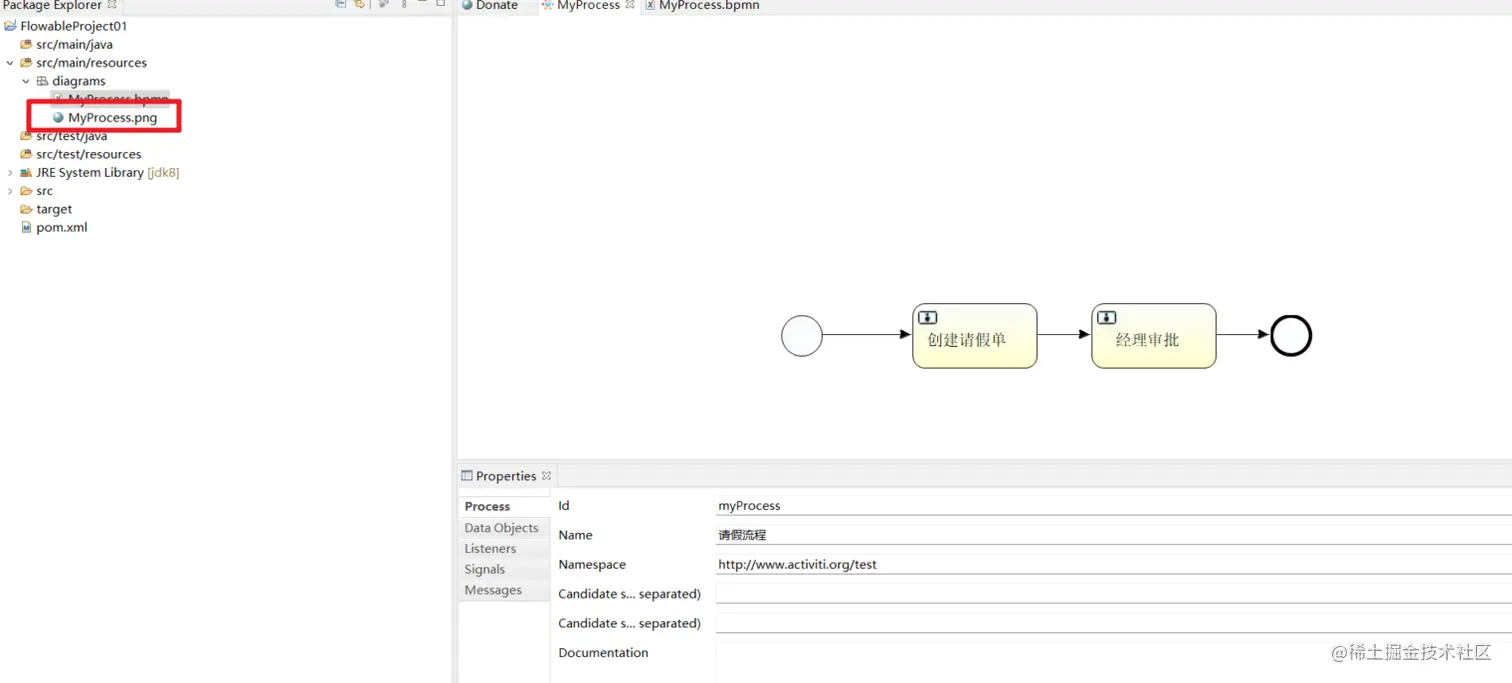
Task: Click the empty field above Documentation
Action: (x=1113, y=623)
